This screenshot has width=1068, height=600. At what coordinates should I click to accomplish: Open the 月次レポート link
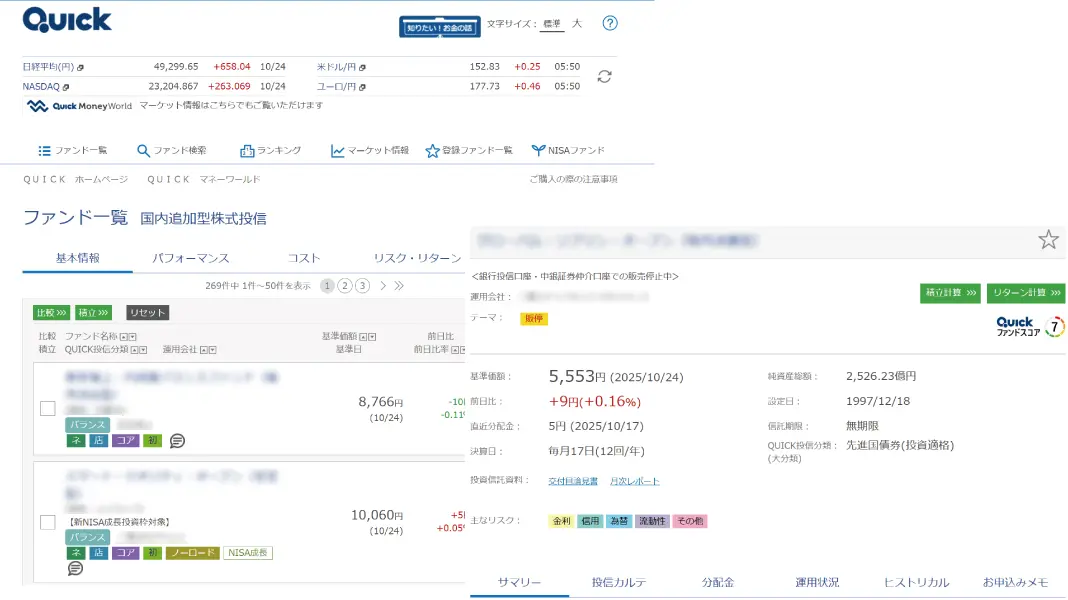pos(634,481)
